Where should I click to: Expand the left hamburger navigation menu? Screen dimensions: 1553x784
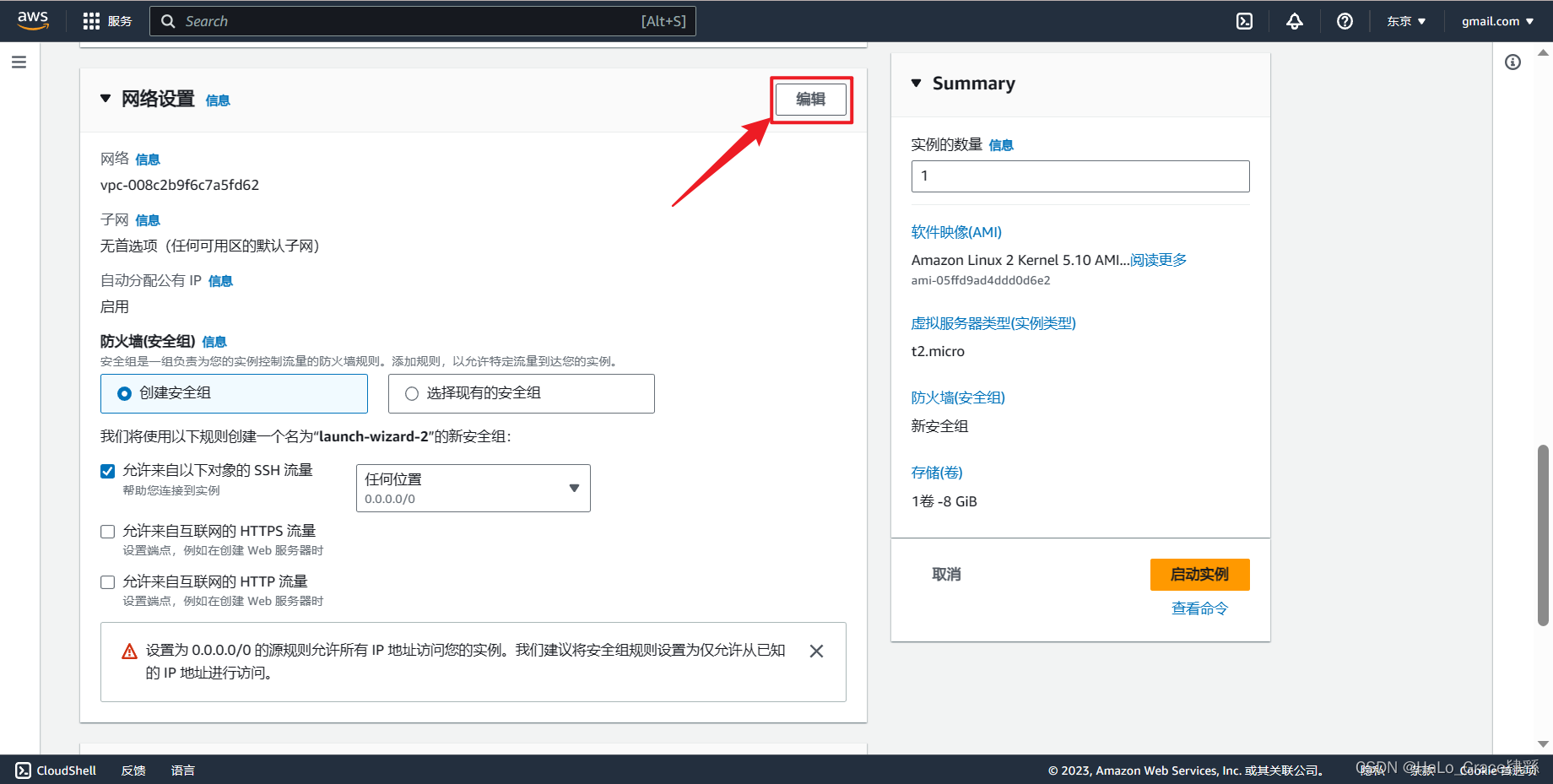pos(19,62)
